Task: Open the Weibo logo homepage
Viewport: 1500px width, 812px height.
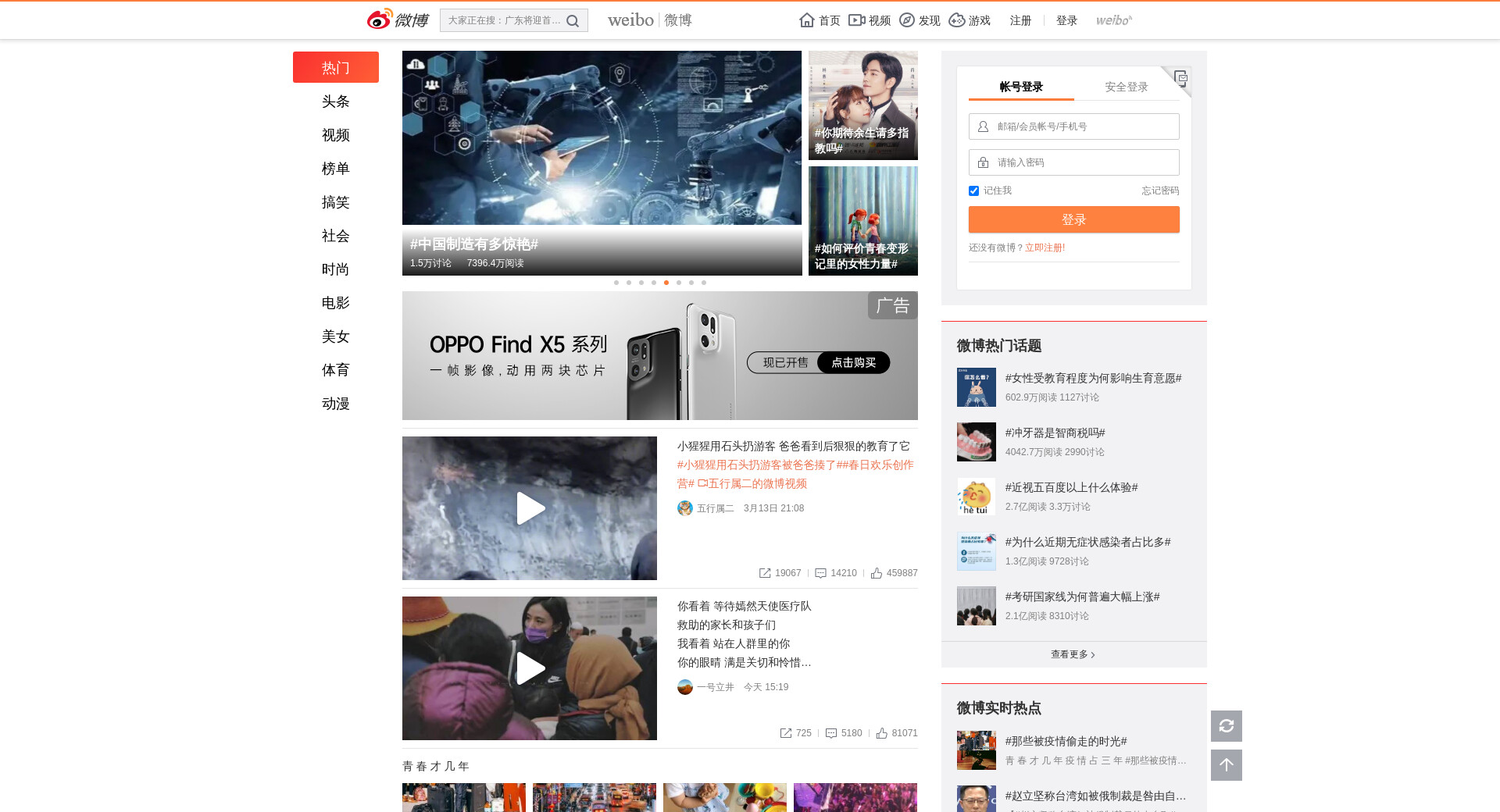Action: click(x=398, y=20)
